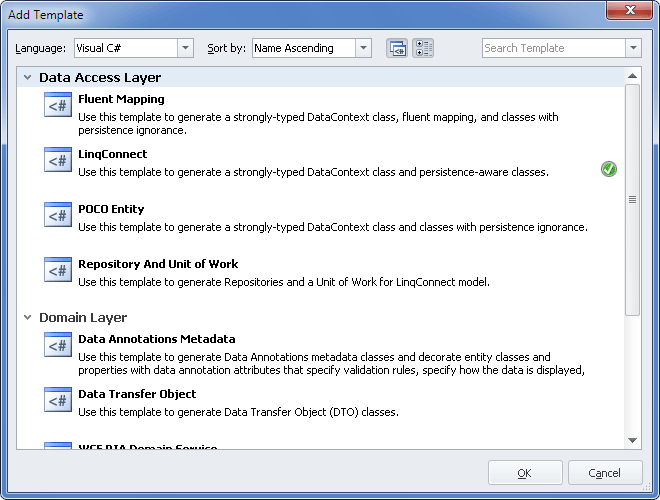This screenshot has width=660, height=500.
Task: Select the Data Annotations Metadata title
Action: (x=157, y=339)
